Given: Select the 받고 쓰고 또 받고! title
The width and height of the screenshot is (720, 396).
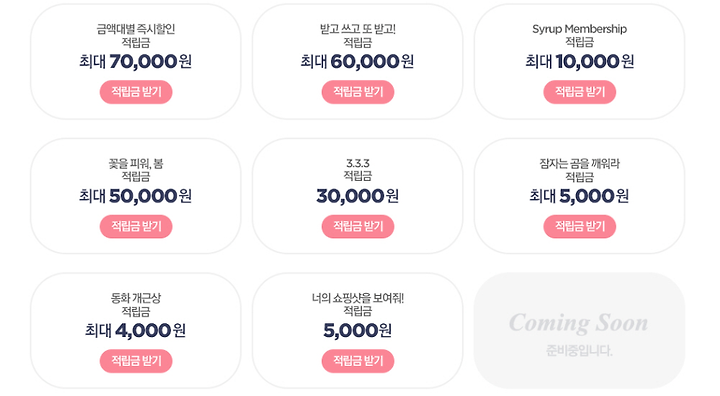Looking at the screenshot, I should pyautogui.click(x=358, y=29).
